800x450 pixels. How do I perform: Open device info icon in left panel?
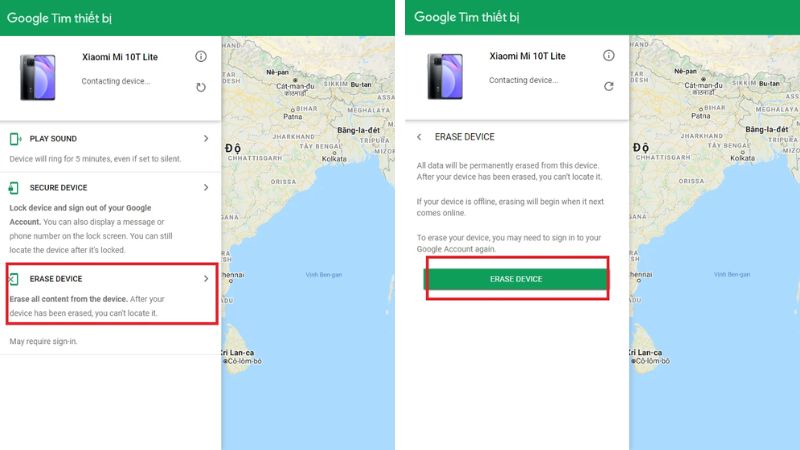pyautogui.click(x=201, y=56)
